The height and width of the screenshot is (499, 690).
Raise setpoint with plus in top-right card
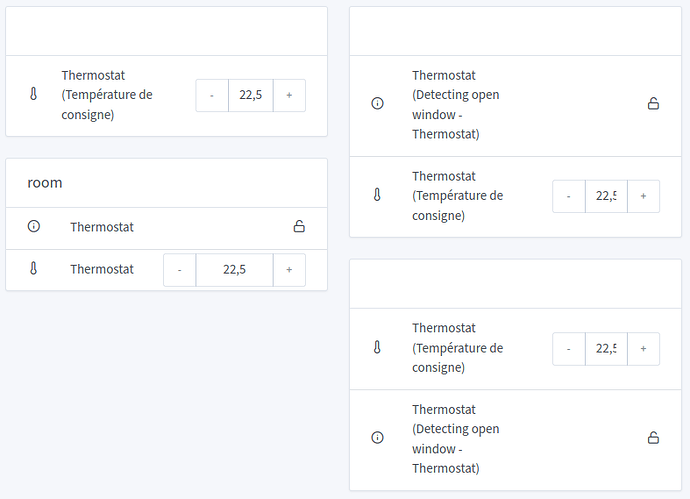tap(643, 196)
